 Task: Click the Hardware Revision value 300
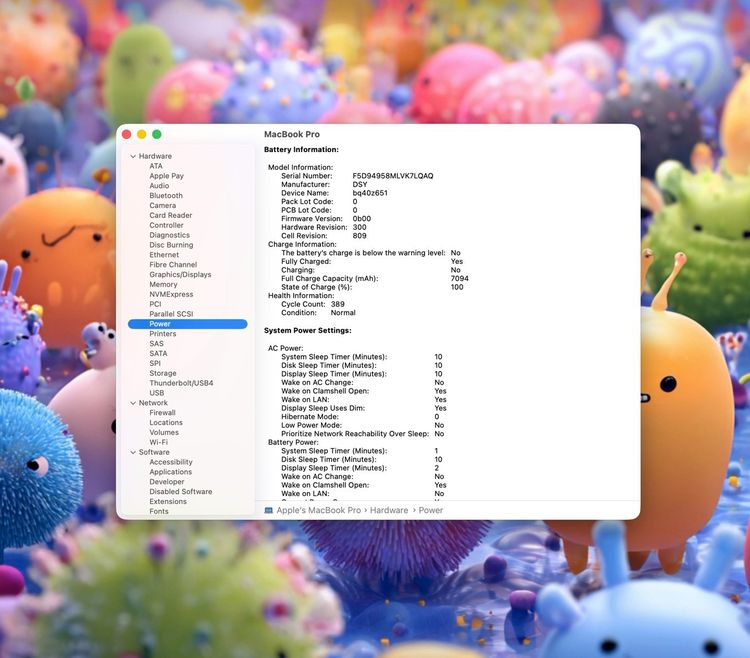tap(359, 227)
